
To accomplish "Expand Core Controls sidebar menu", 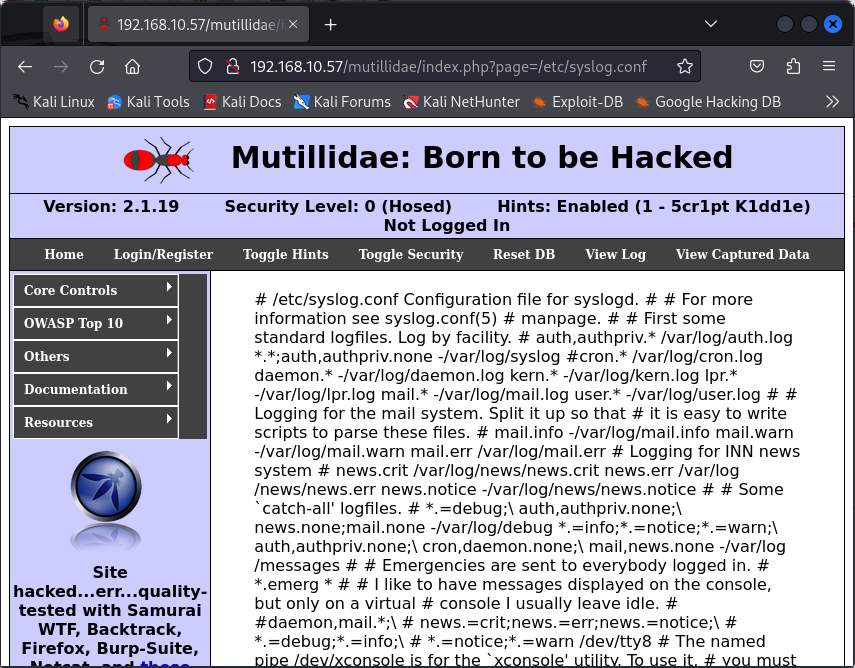I will [96, 290].
